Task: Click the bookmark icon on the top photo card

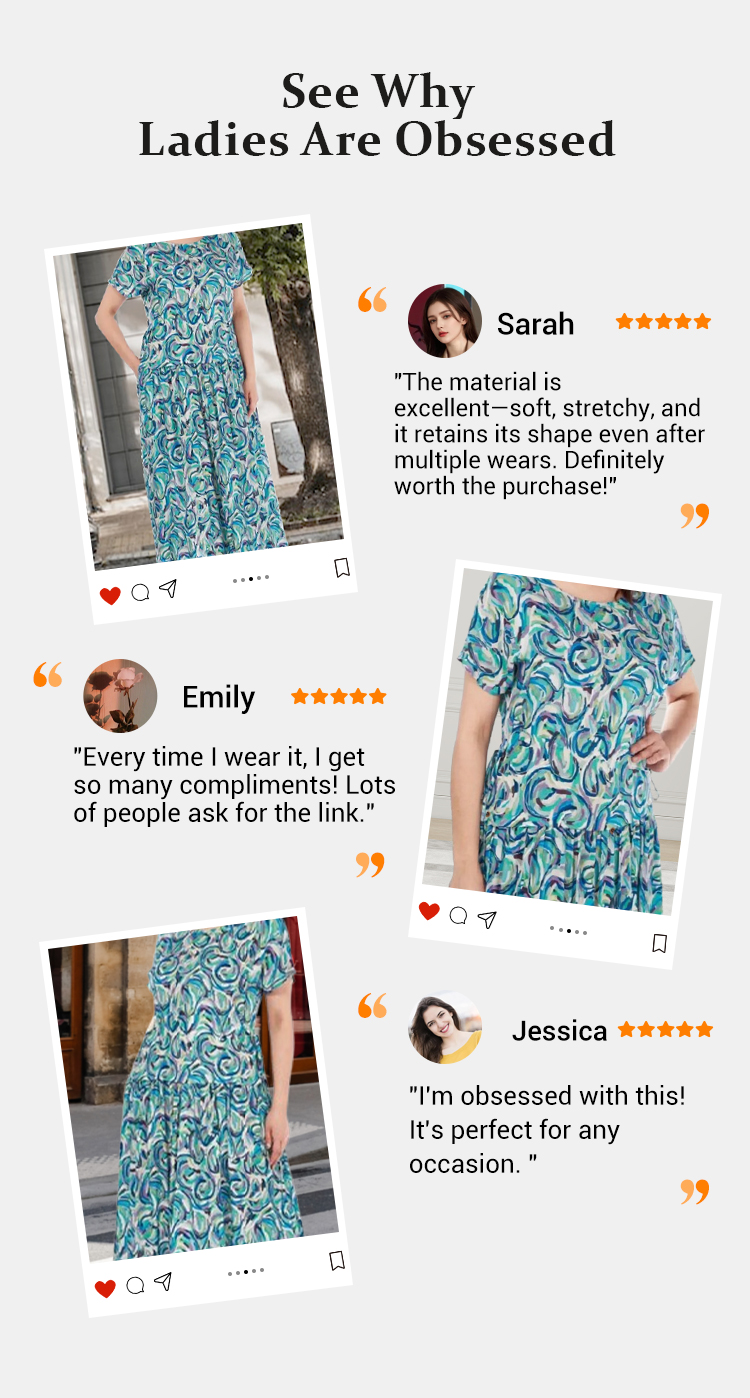Action: (x=342, y=568)
